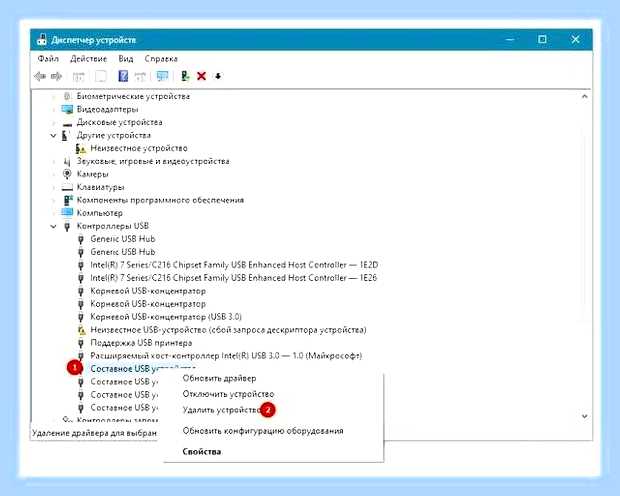Click the Компоненты программного обеспечения icon
Image resolution: width=620 pixels, height=496 pixels.
[x=68, y=200]
